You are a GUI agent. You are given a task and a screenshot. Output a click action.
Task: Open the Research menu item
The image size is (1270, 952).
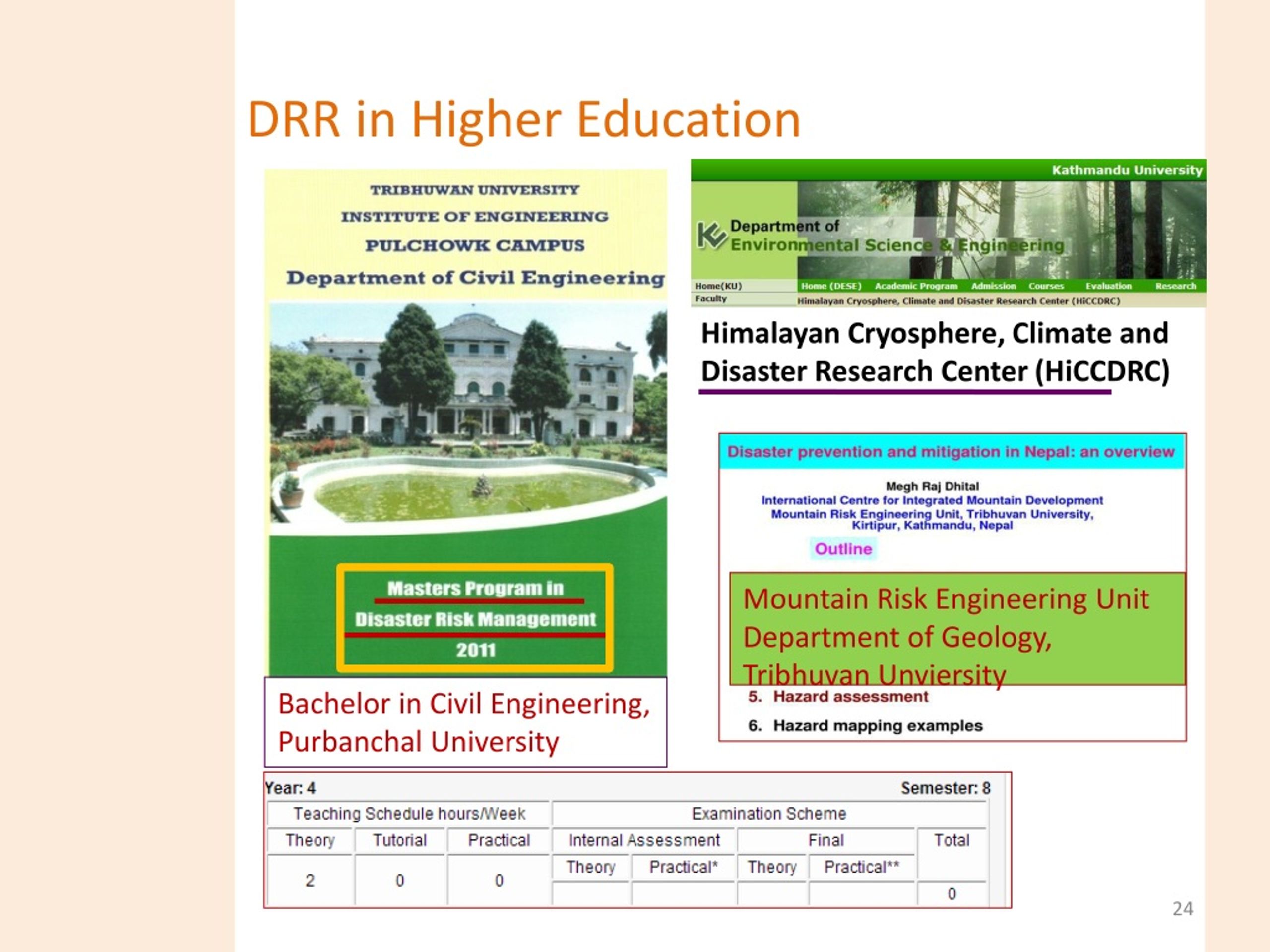click(1176, 286)
